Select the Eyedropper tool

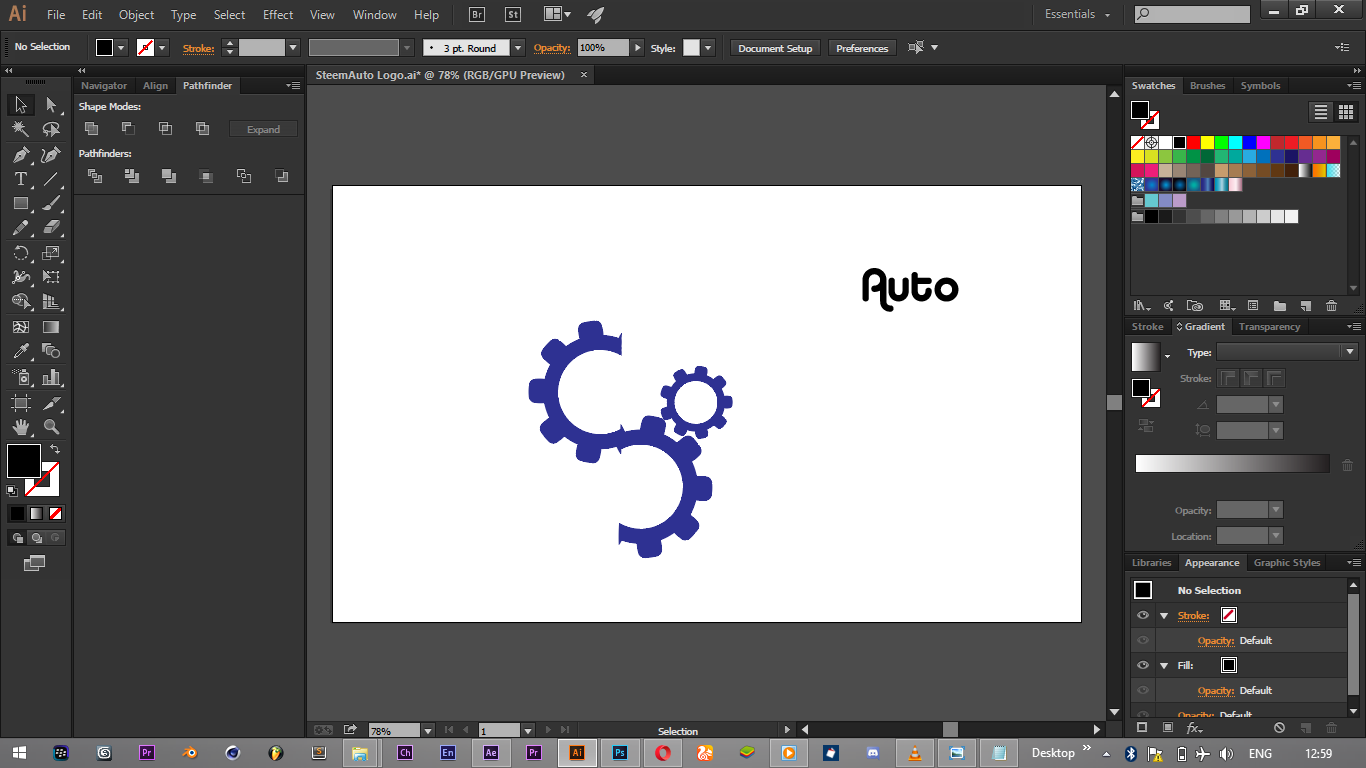(20, 351)
